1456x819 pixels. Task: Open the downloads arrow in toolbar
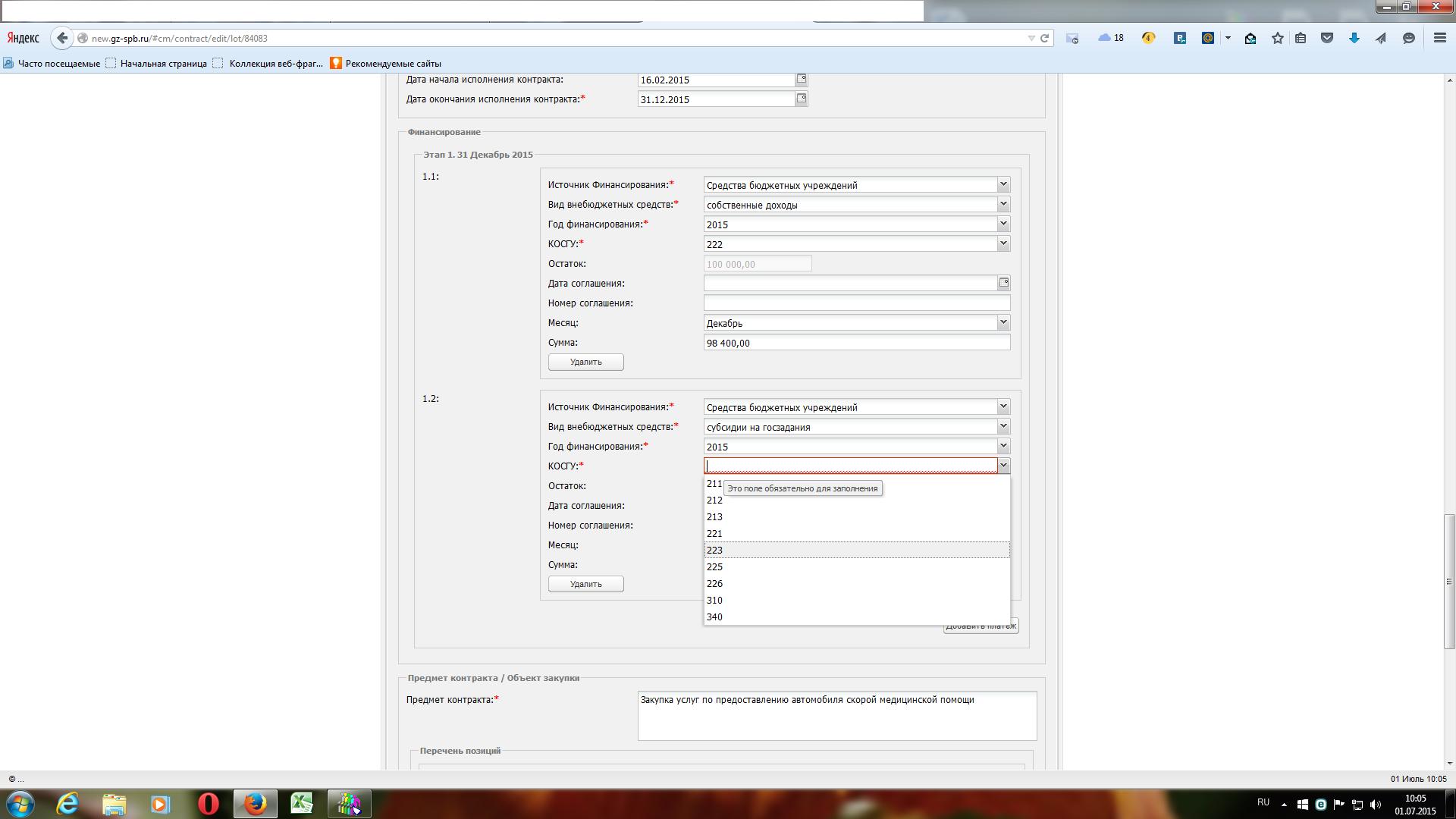point(1354,38)
